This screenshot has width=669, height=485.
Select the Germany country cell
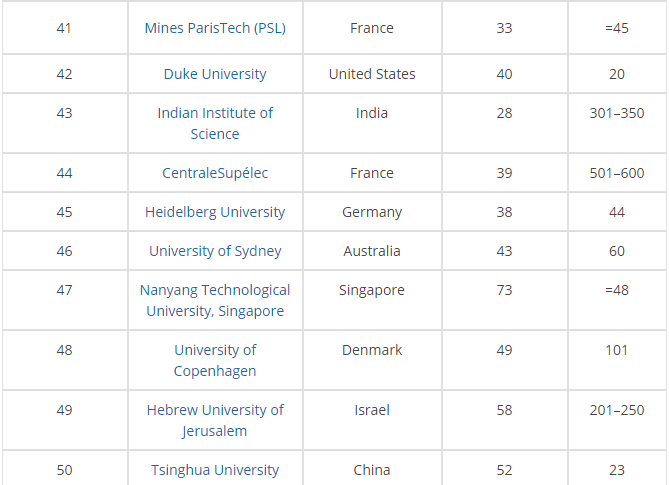coord(372,212)
